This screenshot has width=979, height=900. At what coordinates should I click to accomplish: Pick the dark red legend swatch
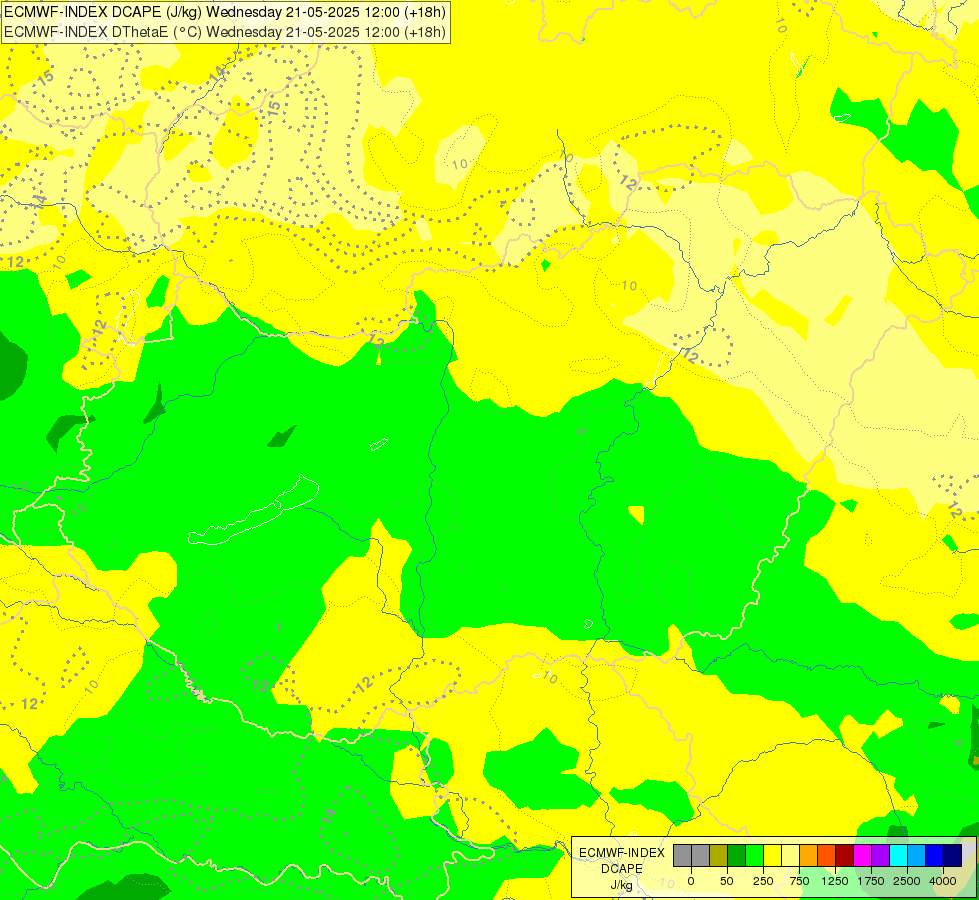tap(845, 855)
